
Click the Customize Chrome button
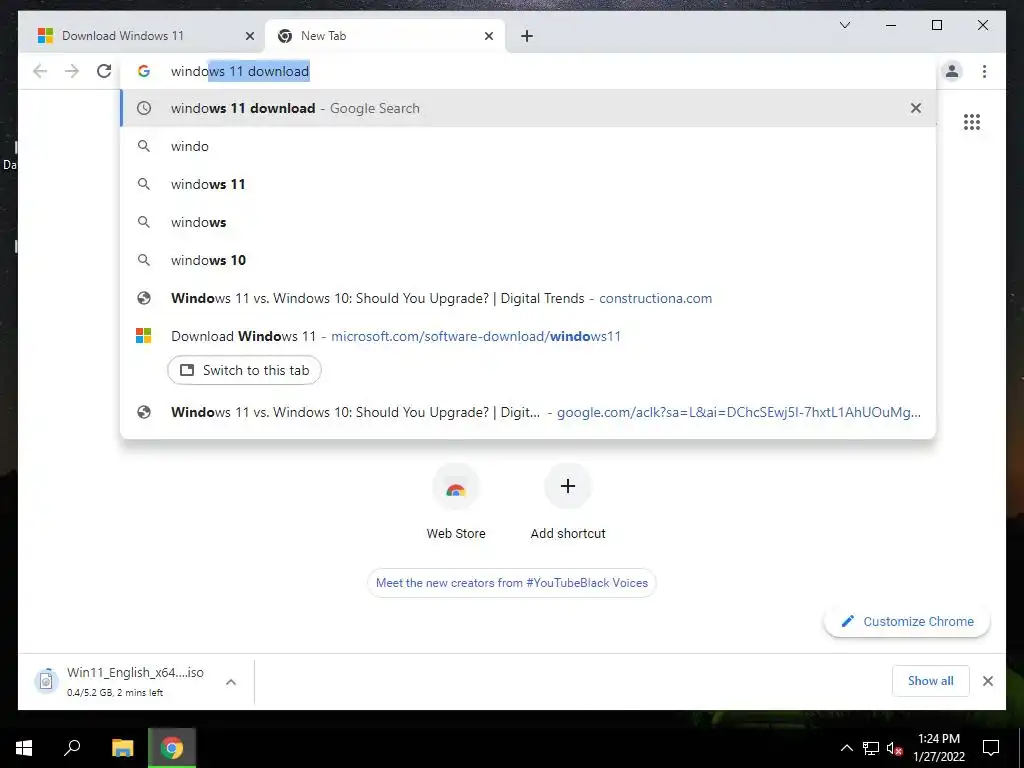point(907,622)
